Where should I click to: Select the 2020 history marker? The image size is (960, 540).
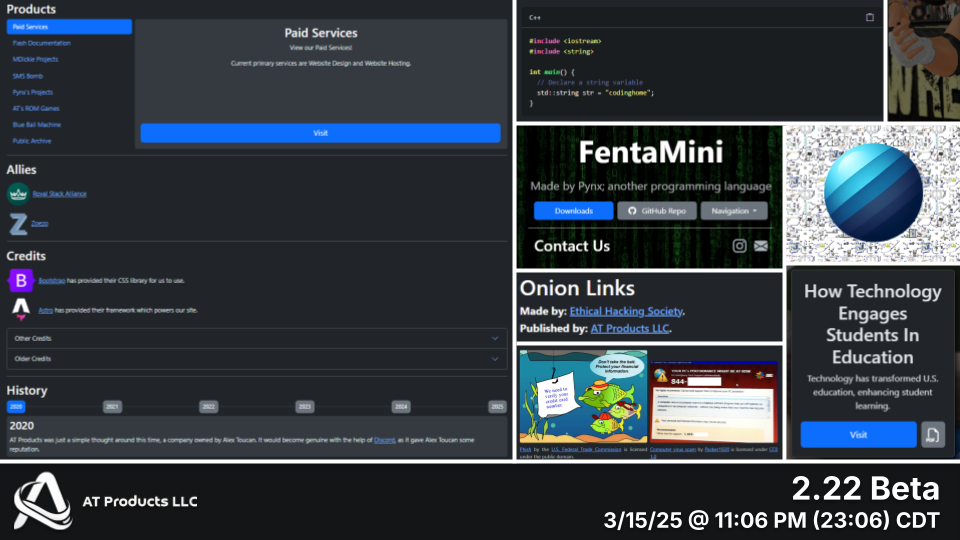point(16,407)
